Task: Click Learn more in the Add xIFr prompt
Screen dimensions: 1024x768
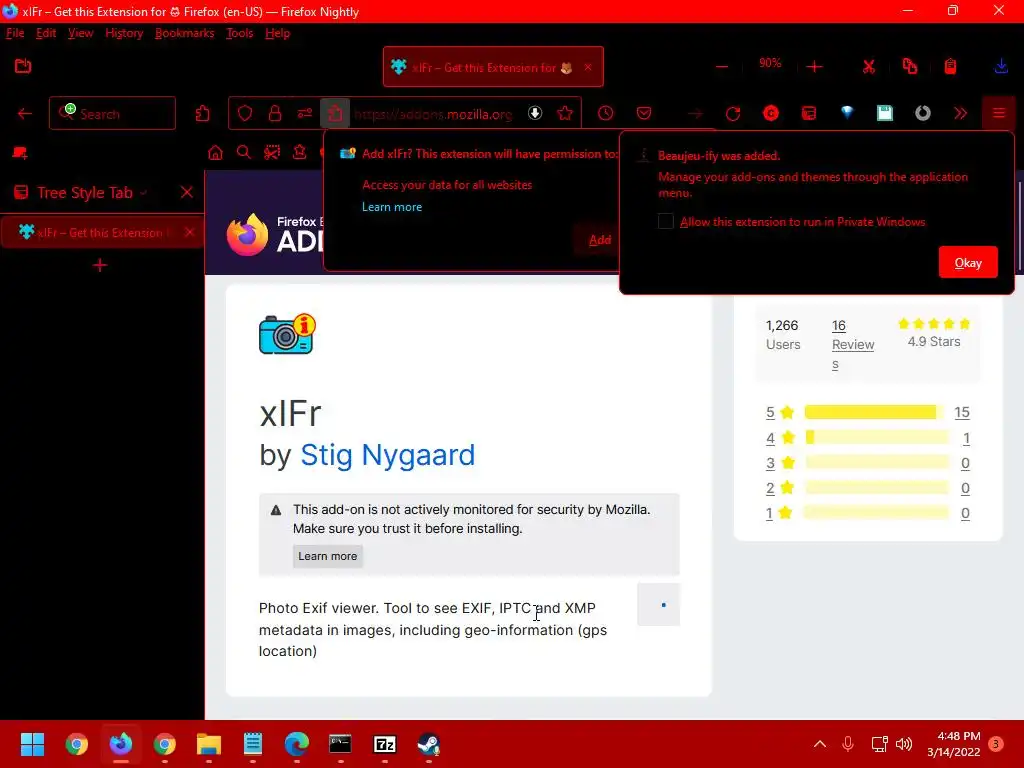Action: (x=392, y=207)
